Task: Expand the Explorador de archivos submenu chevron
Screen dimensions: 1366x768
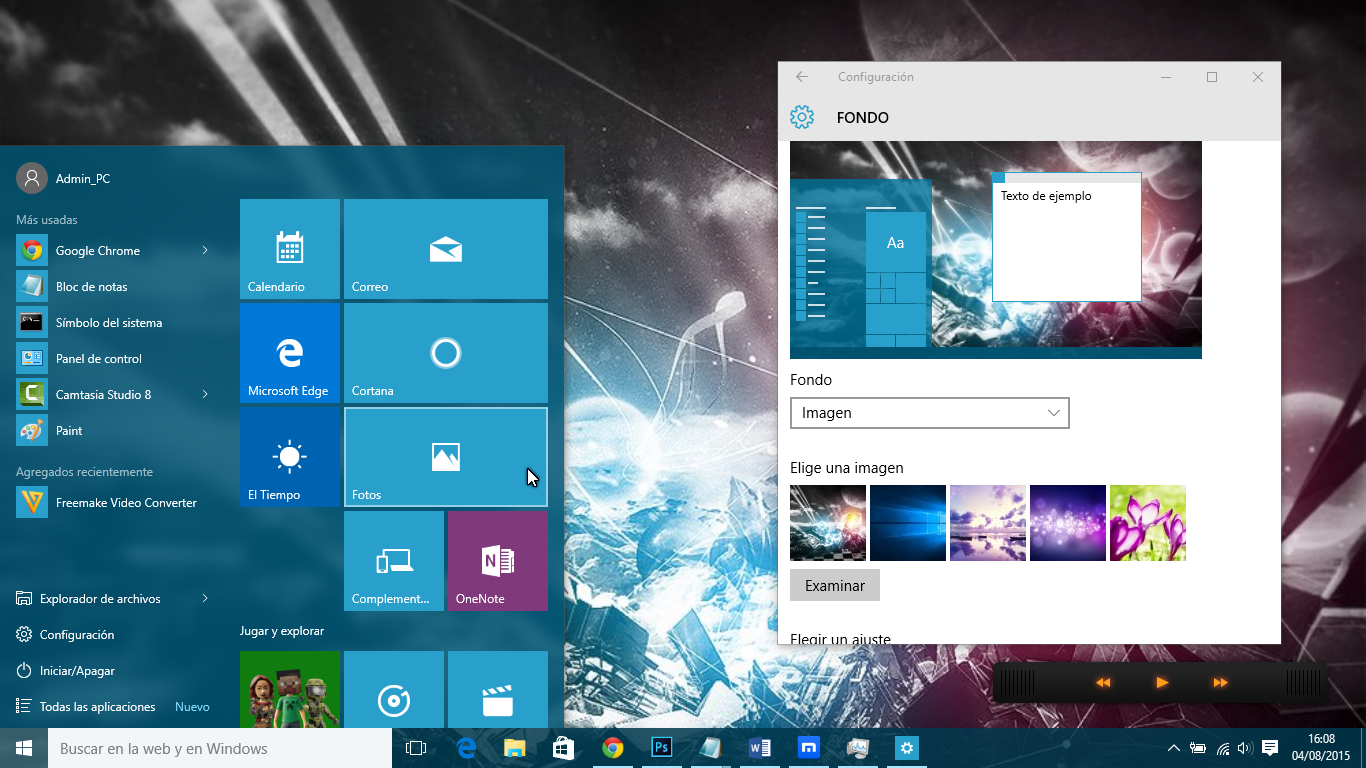Action: (x=204, y=598)
